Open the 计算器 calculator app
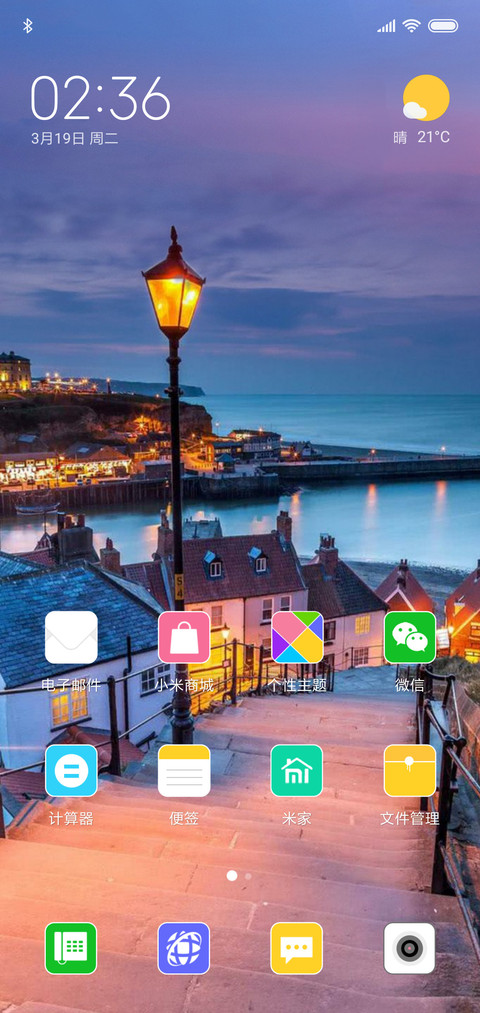 pyautogui.click(x=71, y=770)
